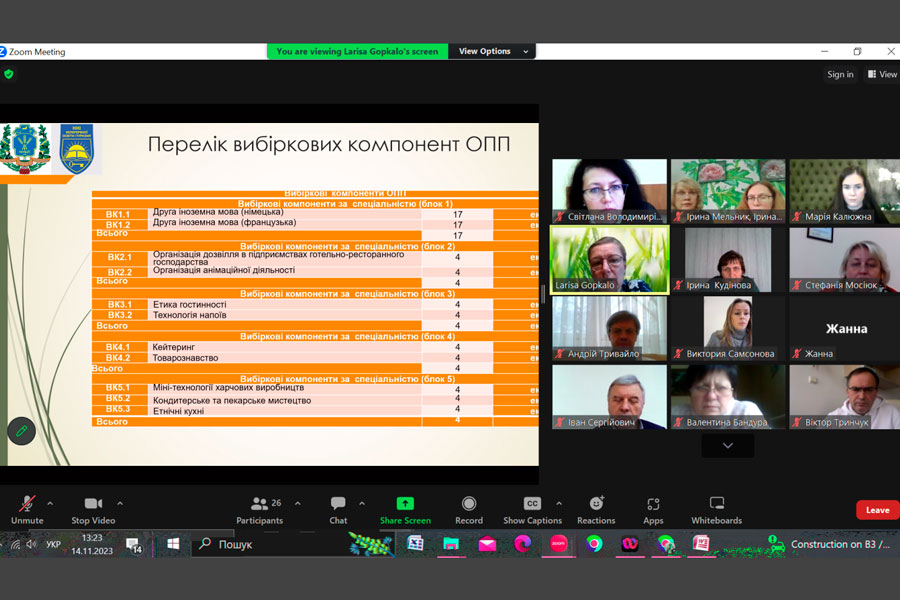Viewport: 900px width, 600px height.
Task: Click the 'Construction on B3' taskbar widget
Action: [x=829, y=544]
